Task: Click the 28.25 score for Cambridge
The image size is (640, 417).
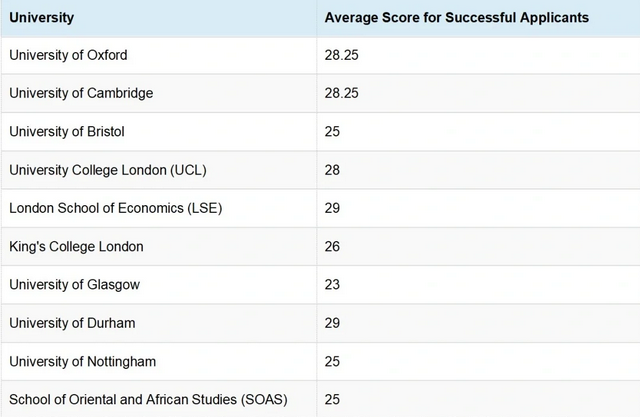Action: point(341,93)
